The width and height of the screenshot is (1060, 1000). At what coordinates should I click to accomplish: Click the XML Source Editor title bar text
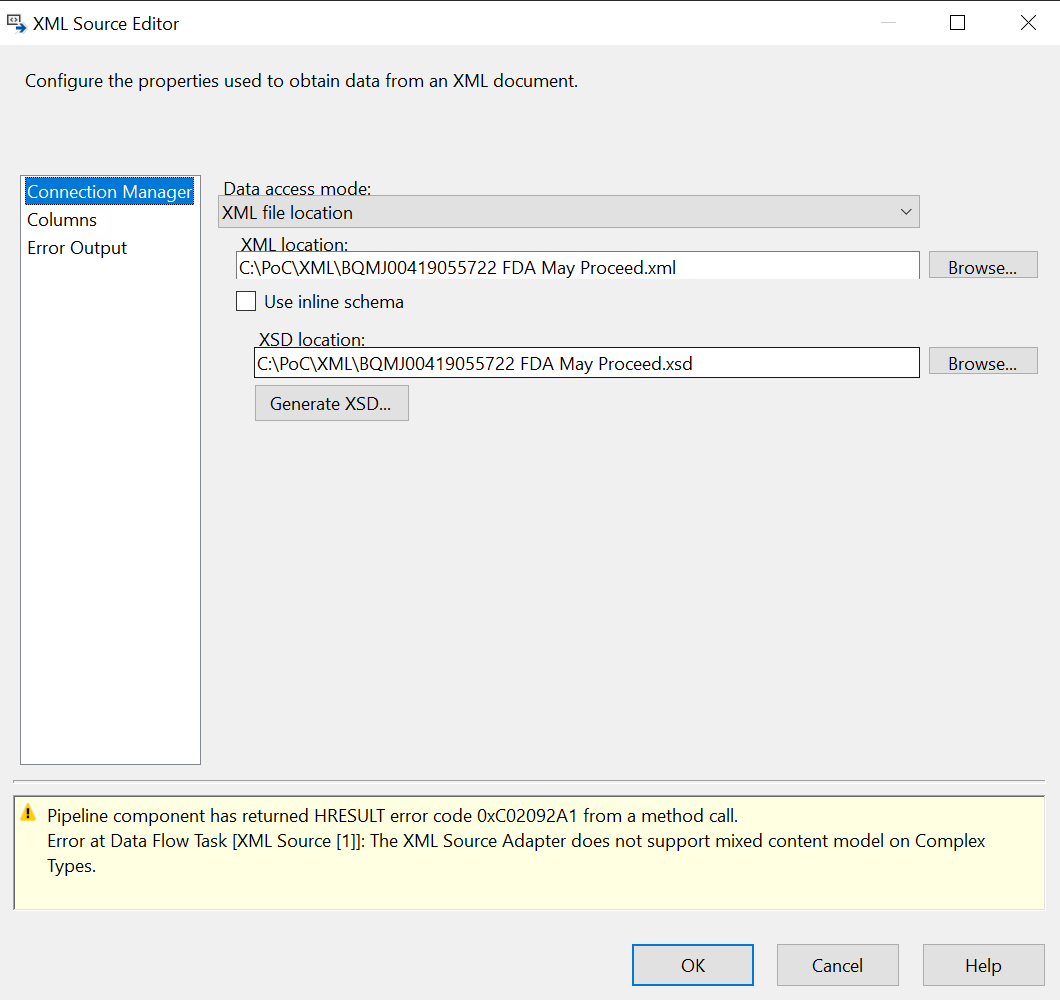[106, 24]
